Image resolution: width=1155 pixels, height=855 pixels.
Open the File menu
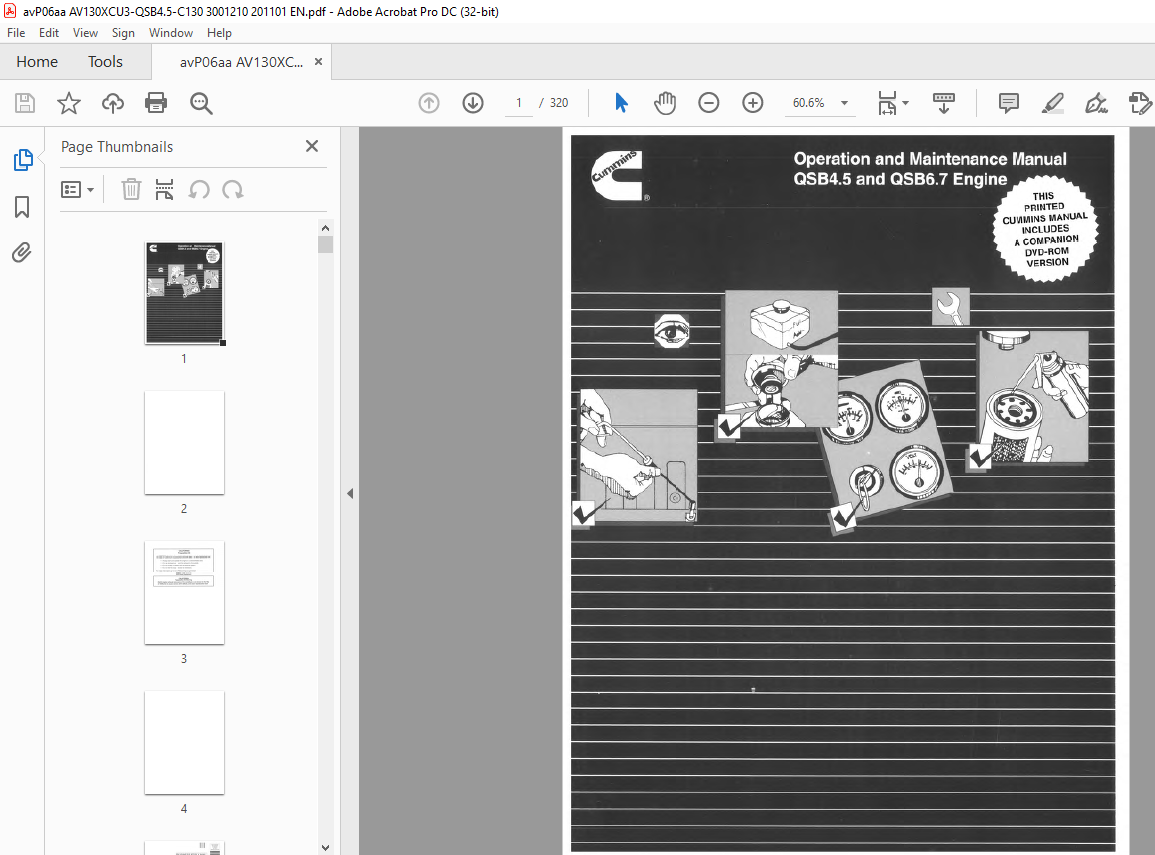click(x=15, y=33)
